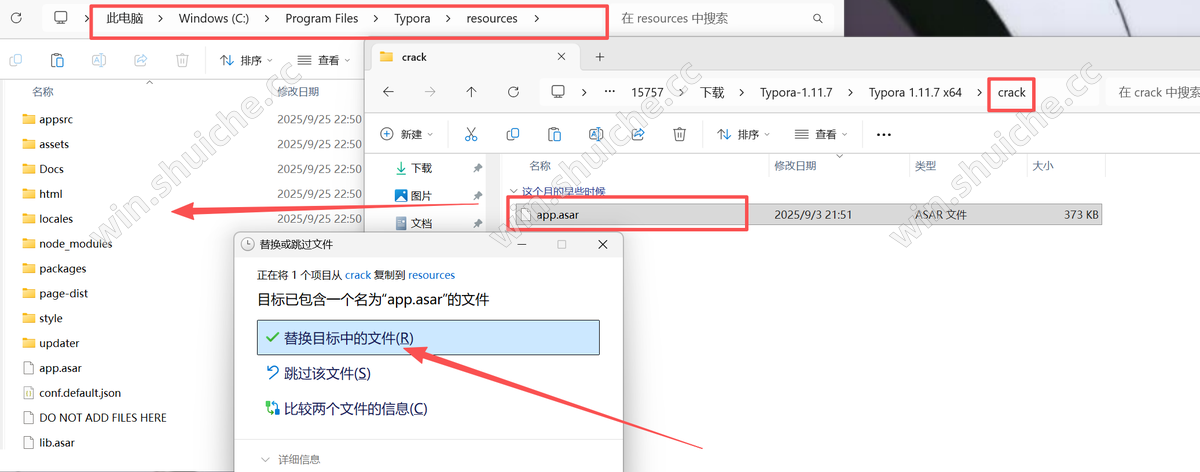Click the paste icon in the resources window toolbar
The height and width of the screenshot is (472, 1200).
[x=57, y=60]
